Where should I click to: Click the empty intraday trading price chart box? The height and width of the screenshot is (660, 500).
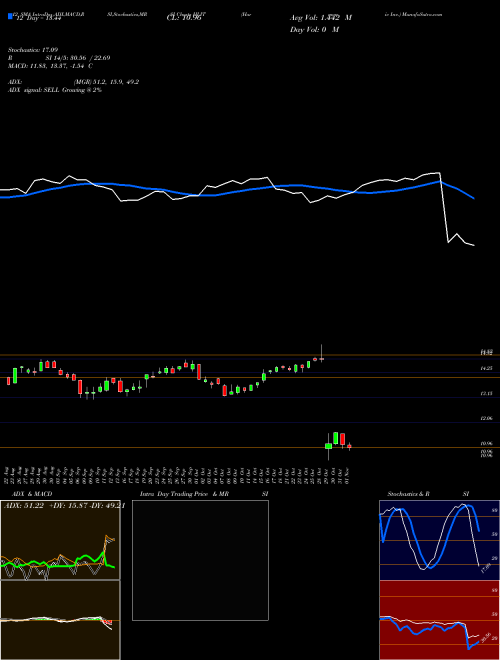tap(200, 560)
